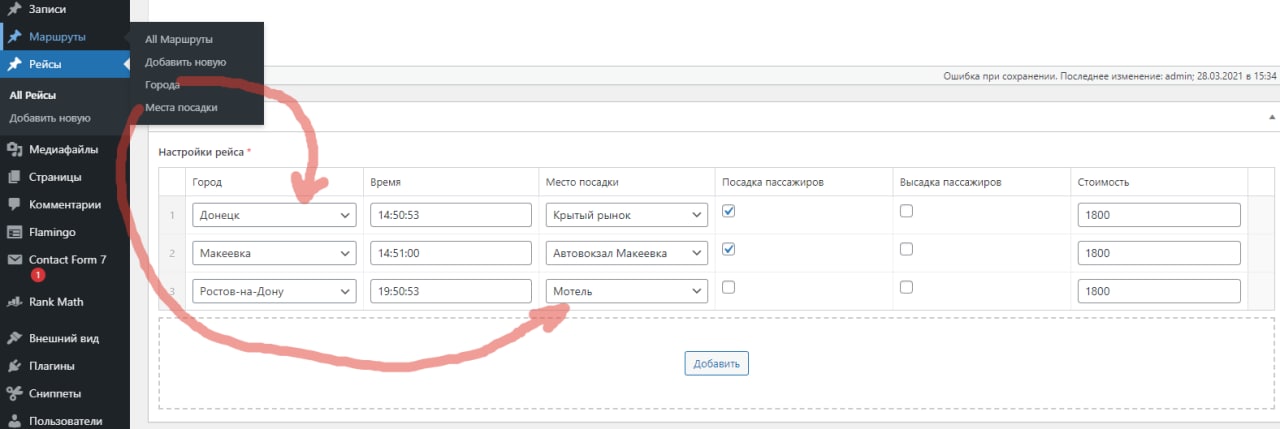Viewport: 1280px width, 429px height.
Task: Click Добавить новую under Рейсы
Action: (50, 118)
